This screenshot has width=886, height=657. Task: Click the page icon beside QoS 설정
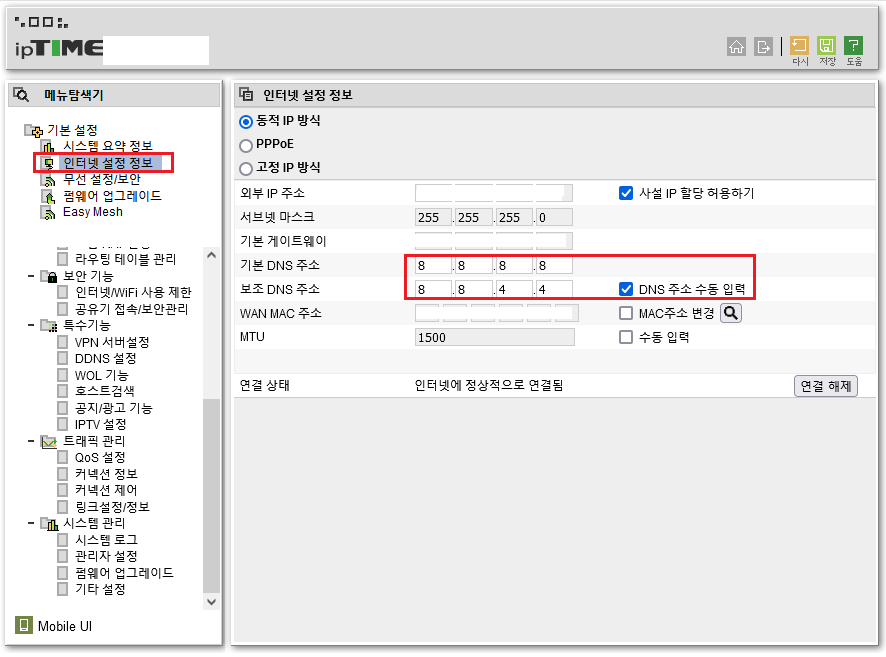[63, 457]
